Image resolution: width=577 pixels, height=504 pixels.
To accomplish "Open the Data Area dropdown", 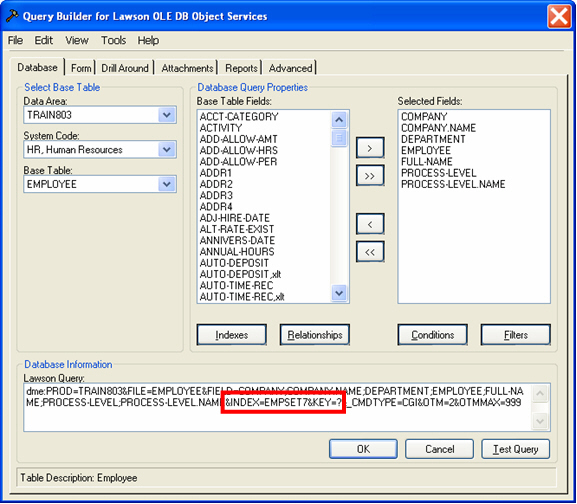I will [167, 115].
